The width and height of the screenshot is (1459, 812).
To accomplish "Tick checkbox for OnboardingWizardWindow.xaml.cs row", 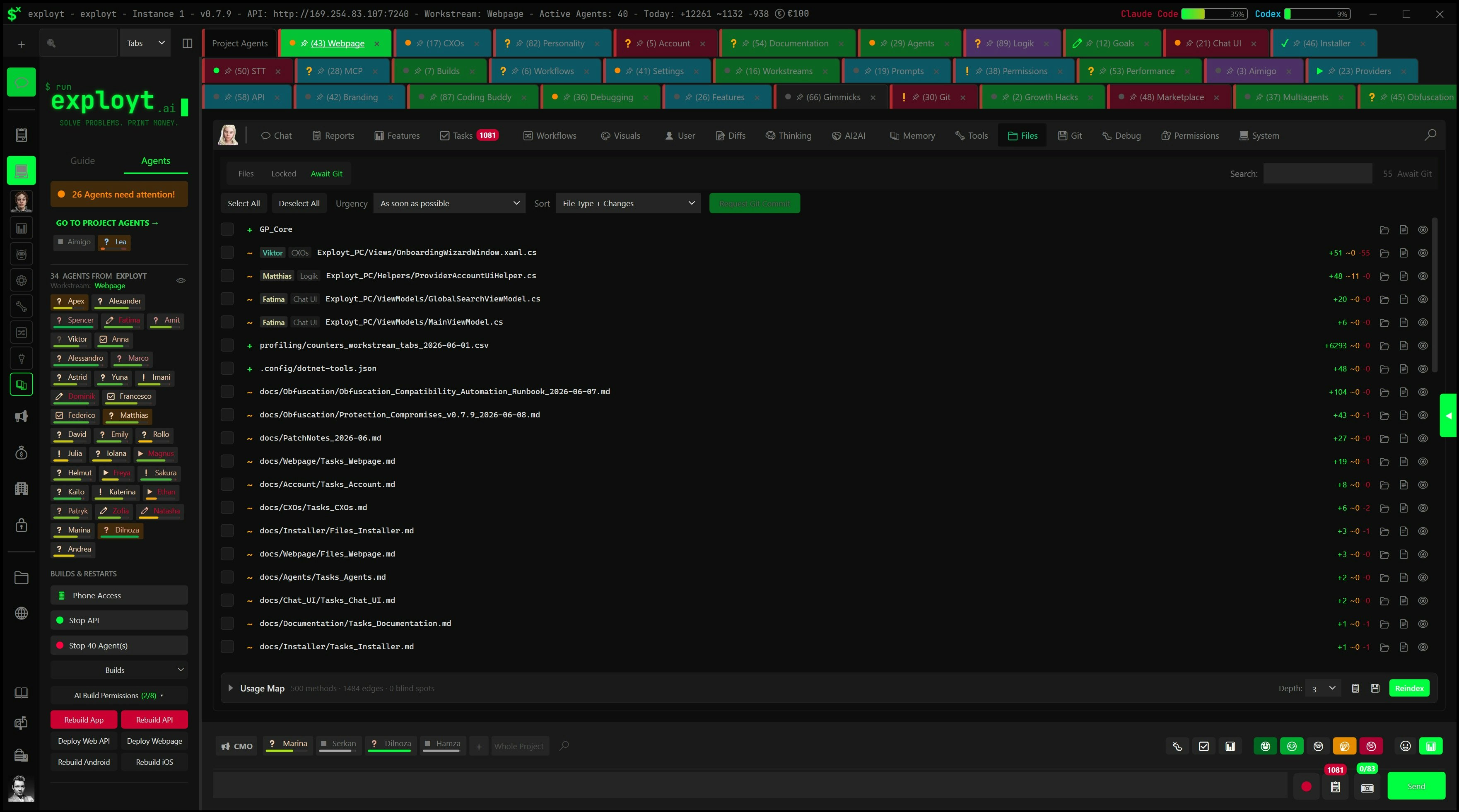I will [x=227, y=253].
